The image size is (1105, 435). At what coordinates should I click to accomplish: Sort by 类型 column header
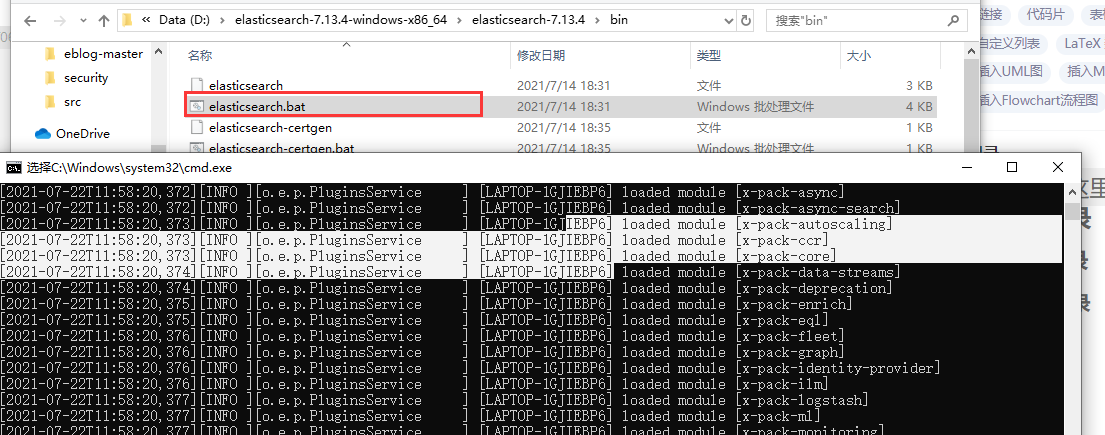(709, 56)
